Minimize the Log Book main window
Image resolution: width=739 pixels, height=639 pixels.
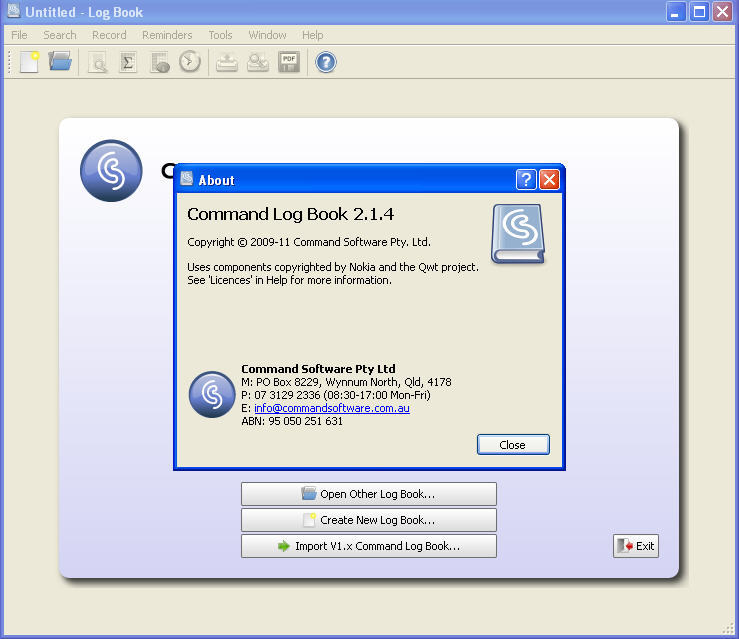[675, 11]
